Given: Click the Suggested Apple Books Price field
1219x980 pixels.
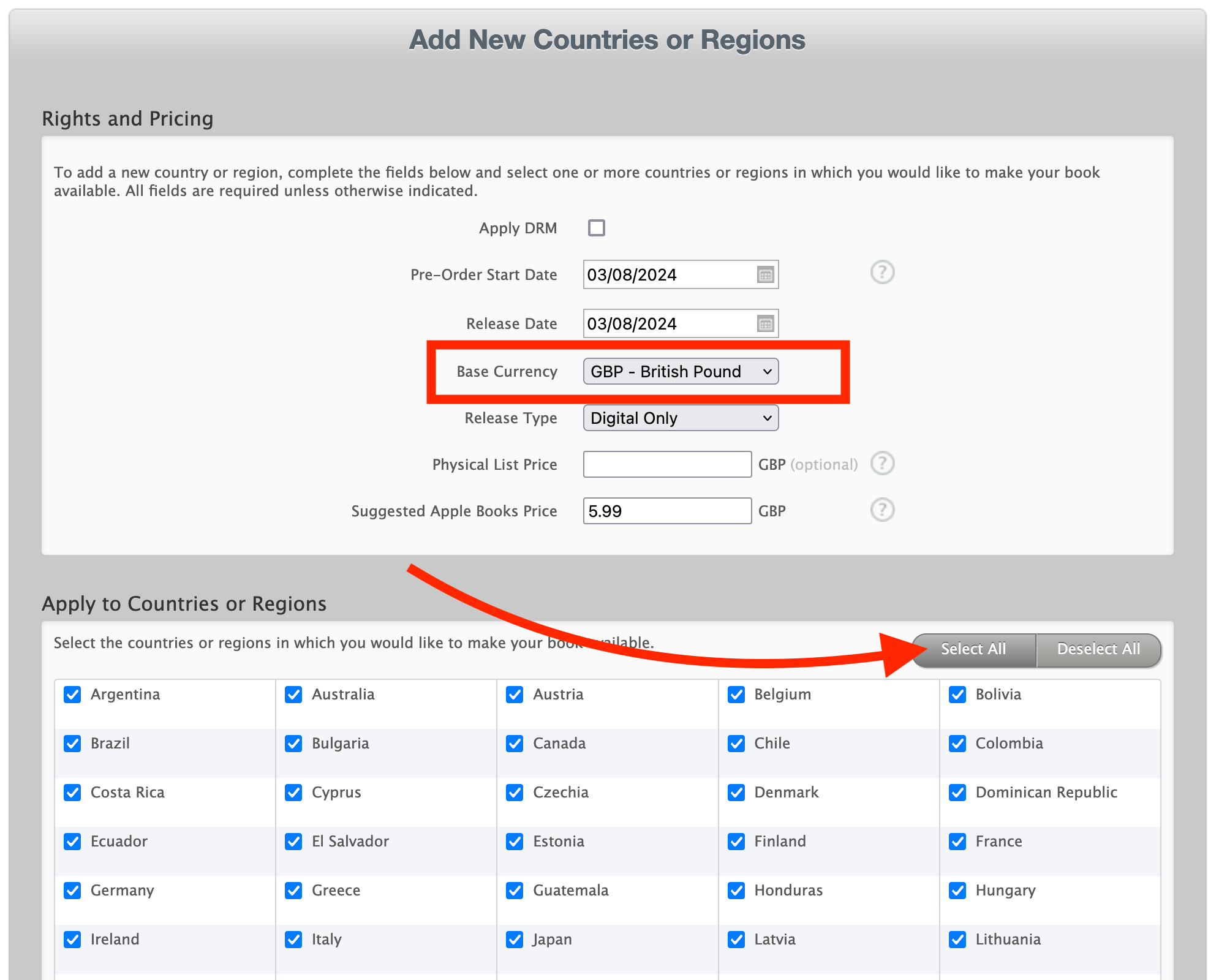Looking at the screenshot, I should tap(667, 511).
